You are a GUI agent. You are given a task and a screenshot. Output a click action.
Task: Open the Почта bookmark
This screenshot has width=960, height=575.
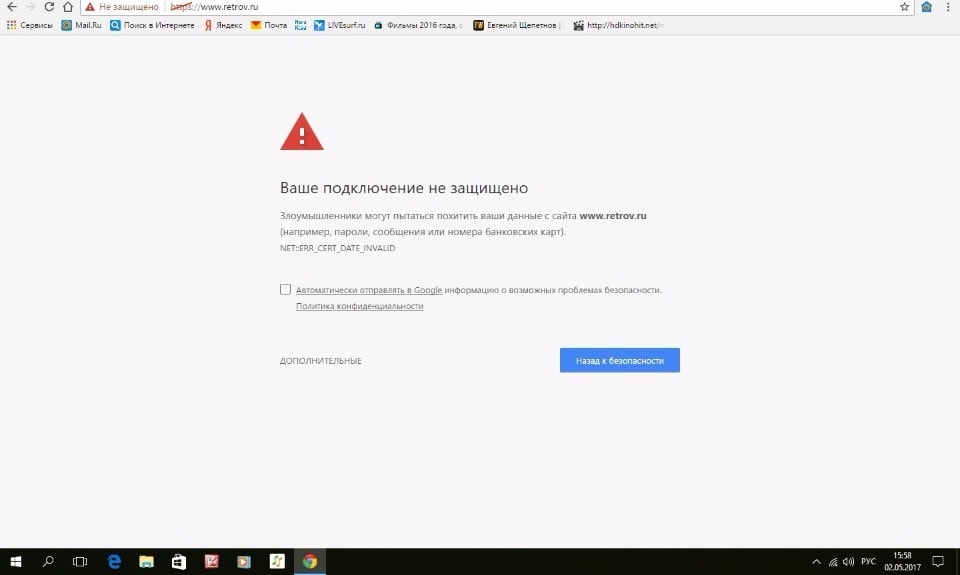(x=269, y=25)
